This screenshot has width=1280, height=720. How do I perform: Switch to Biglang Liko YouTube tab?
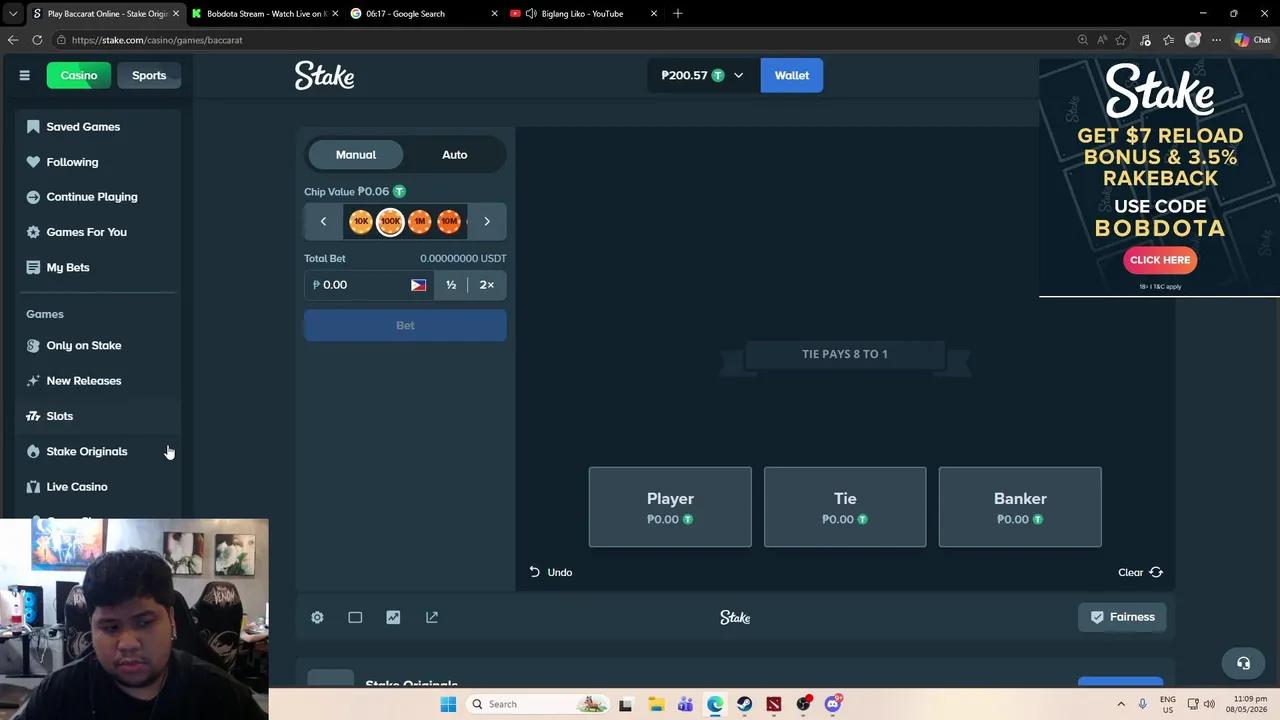coord(584,14)
